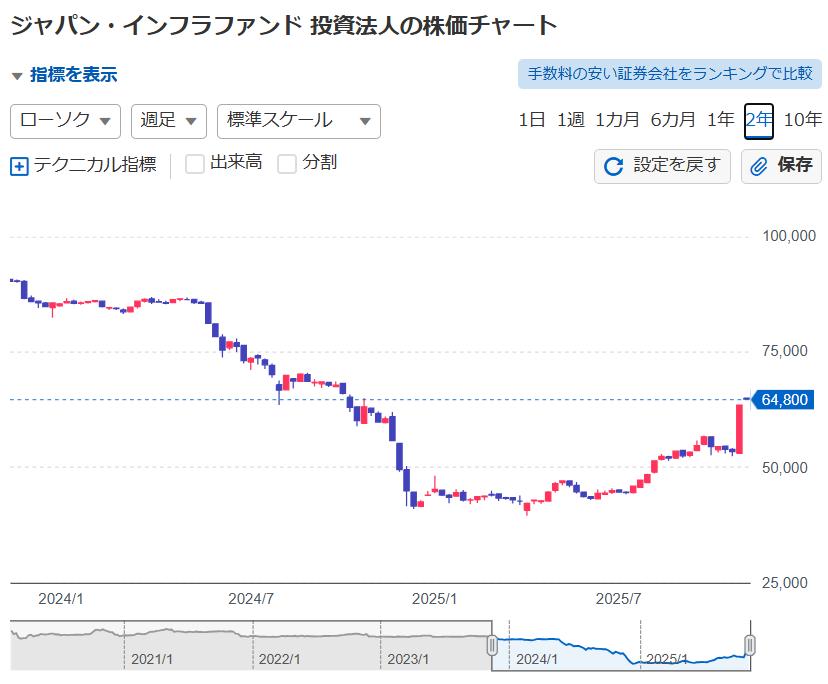Click the plus icon beside テクニカル指標
828x684 pixels.
pos(19,166)
